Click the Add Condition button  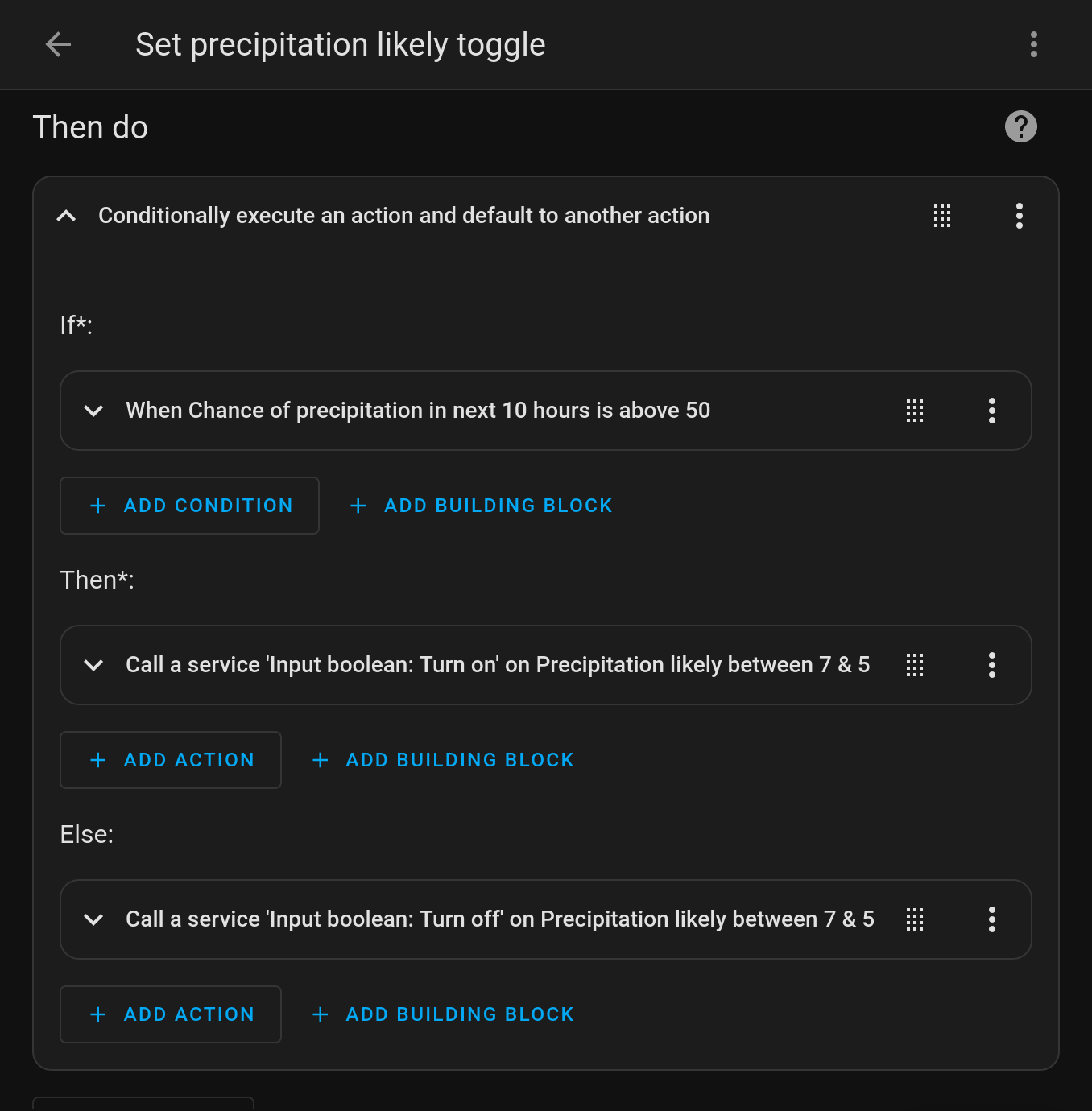(x=190, y=506)
